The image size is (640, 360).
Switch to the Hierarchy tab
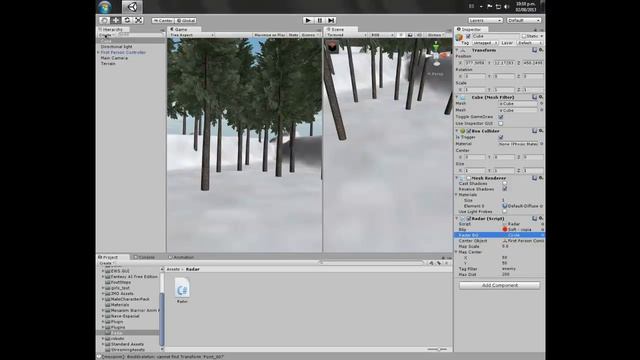click(x=113, y=29)
